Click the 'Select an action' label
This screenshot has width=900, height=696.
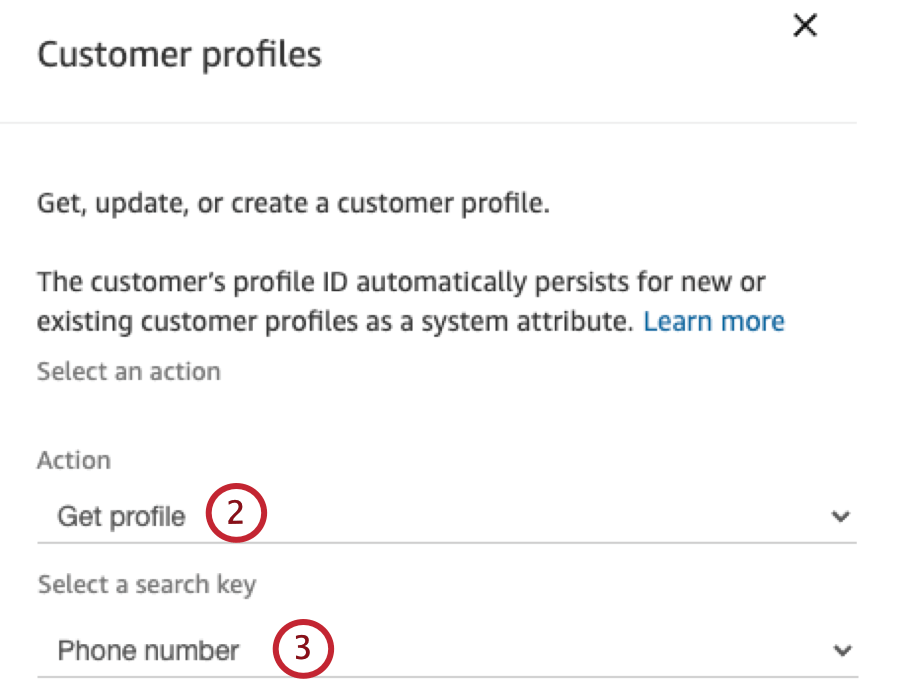128,371
